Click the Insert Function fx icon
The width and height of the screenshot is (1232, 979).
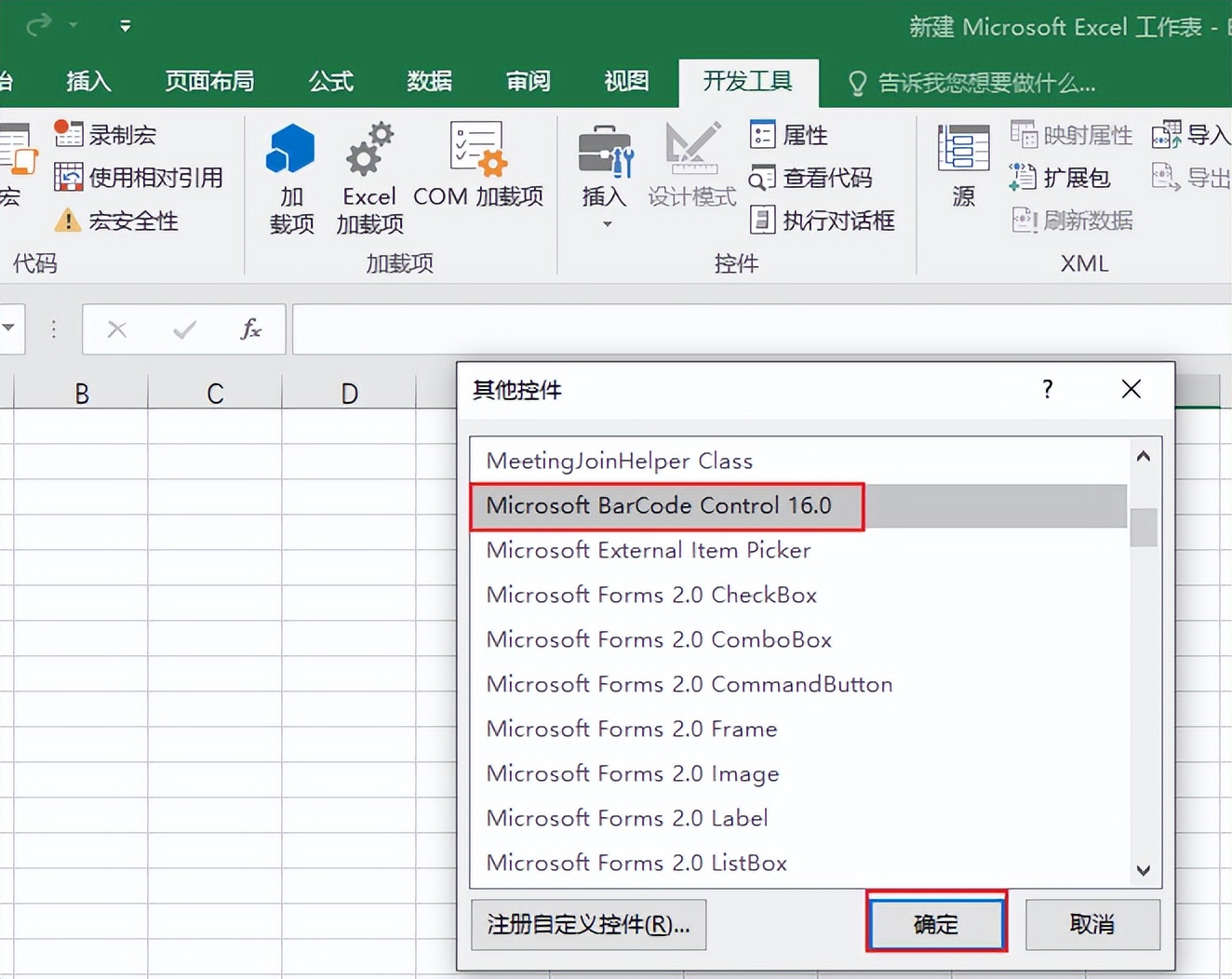coord(251,329)
